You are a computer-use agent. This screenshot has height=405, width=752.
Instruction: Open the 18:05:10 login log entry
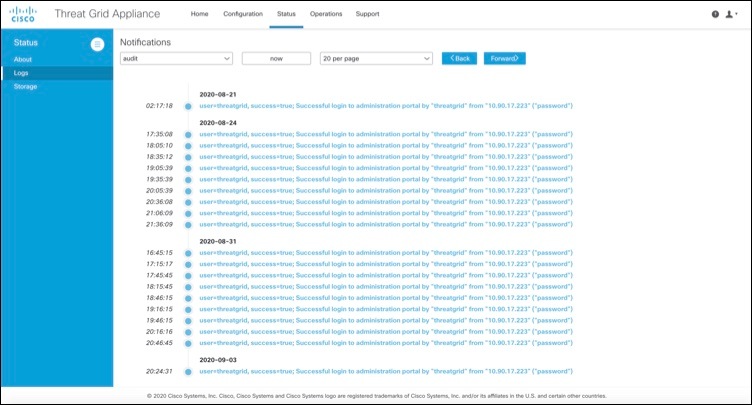386,145
